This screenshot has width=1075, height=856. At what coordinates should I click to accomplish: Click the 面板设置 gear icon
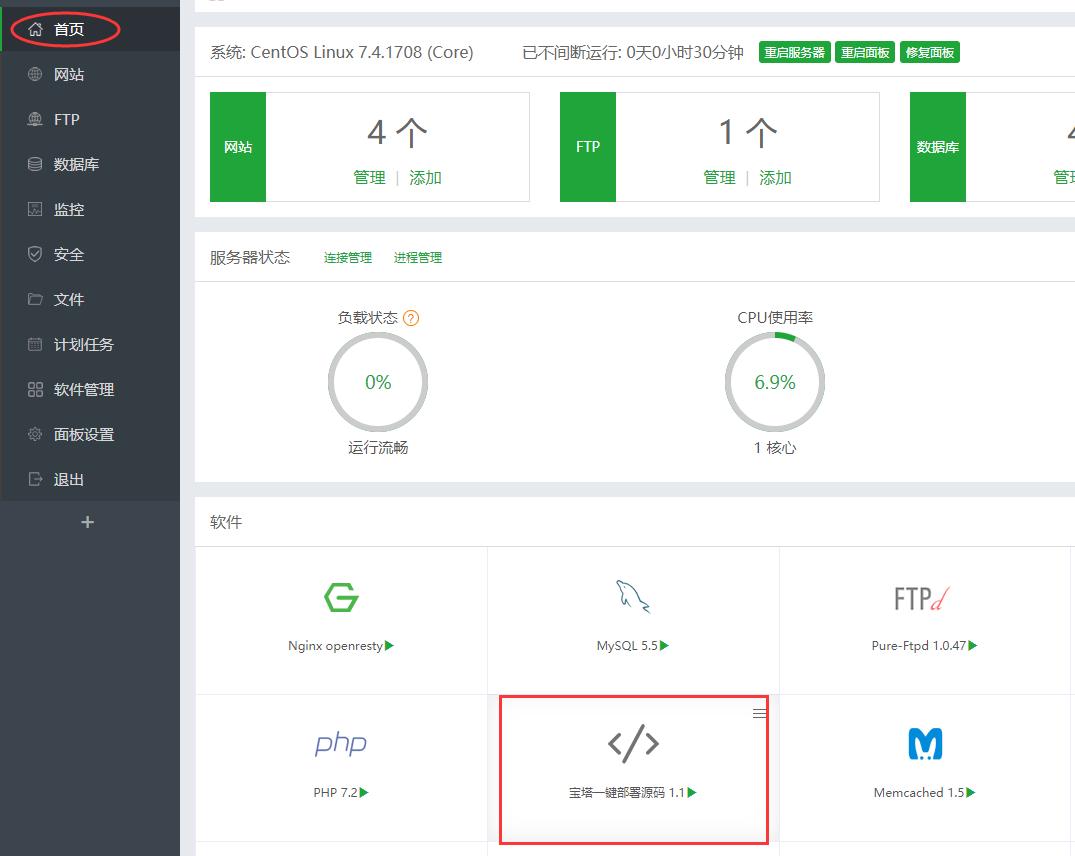(x=35, y=434)
